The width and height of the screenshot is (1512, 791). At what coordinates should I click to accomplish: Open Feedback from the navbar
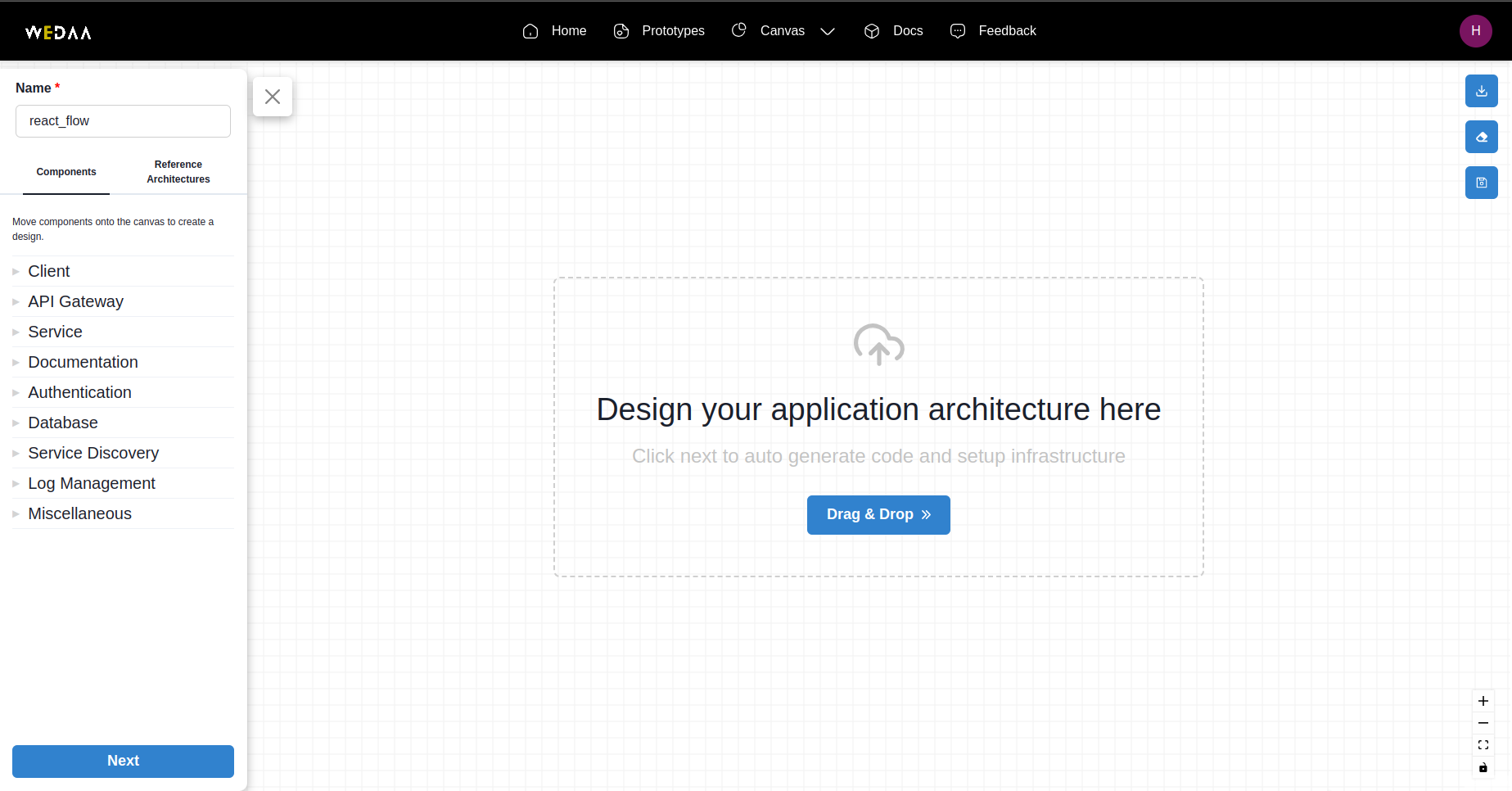[1007, 31]
